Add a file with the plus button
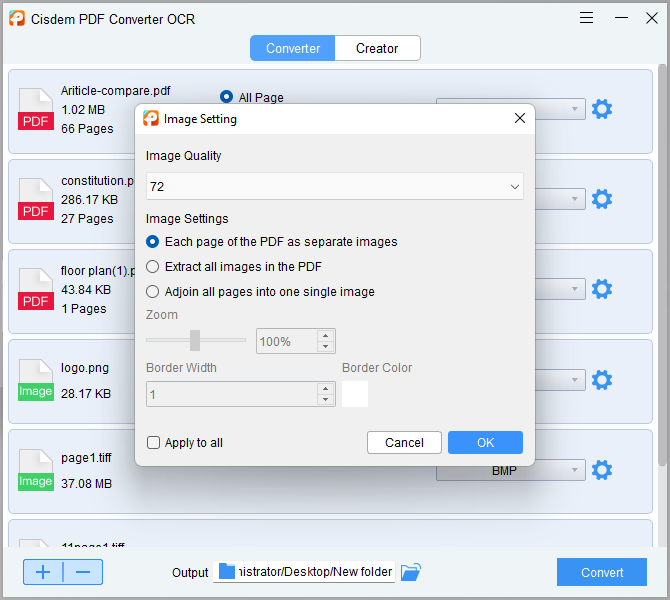Viewport: 670px width, 600px height. (43, 572)
